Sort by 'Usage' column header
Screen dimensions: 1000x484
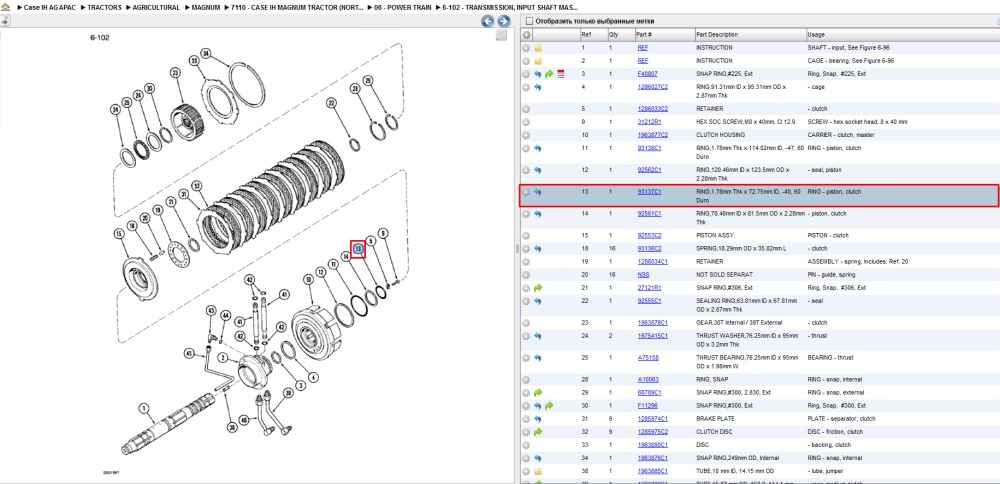tap(902, 34)
